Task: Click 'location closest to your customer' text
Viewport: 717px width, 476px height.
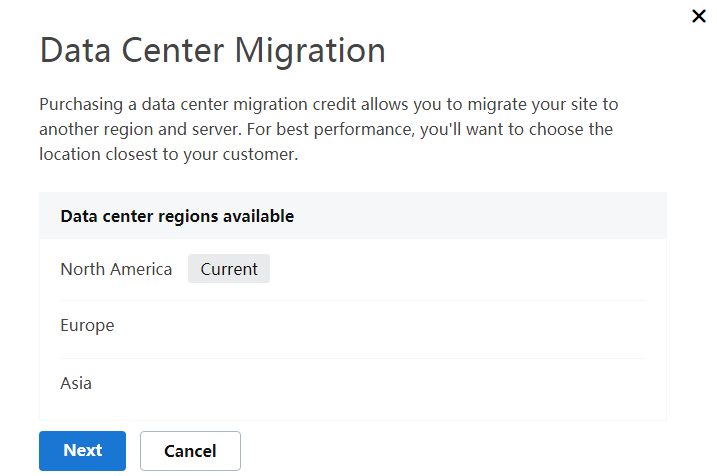Action: [168, 155]
